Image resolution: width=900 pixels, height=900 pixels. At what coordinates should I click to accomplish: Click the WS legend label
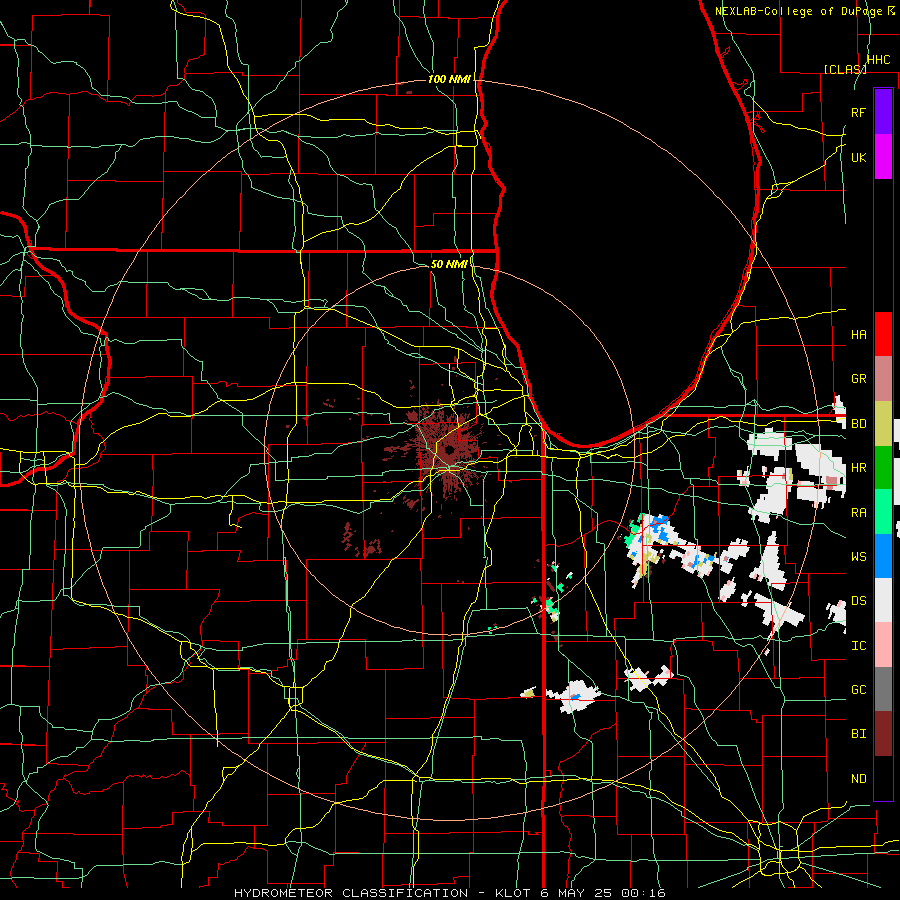pos(858,556)
